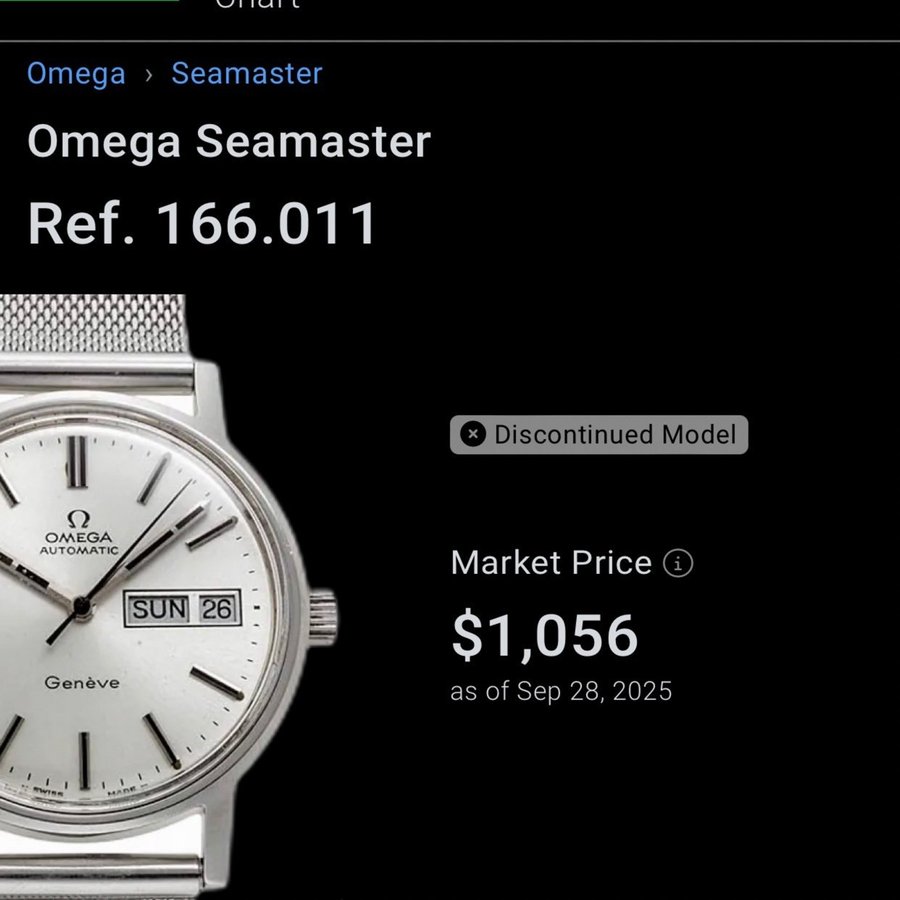Click the Market Price label

(x=551, y=562)
